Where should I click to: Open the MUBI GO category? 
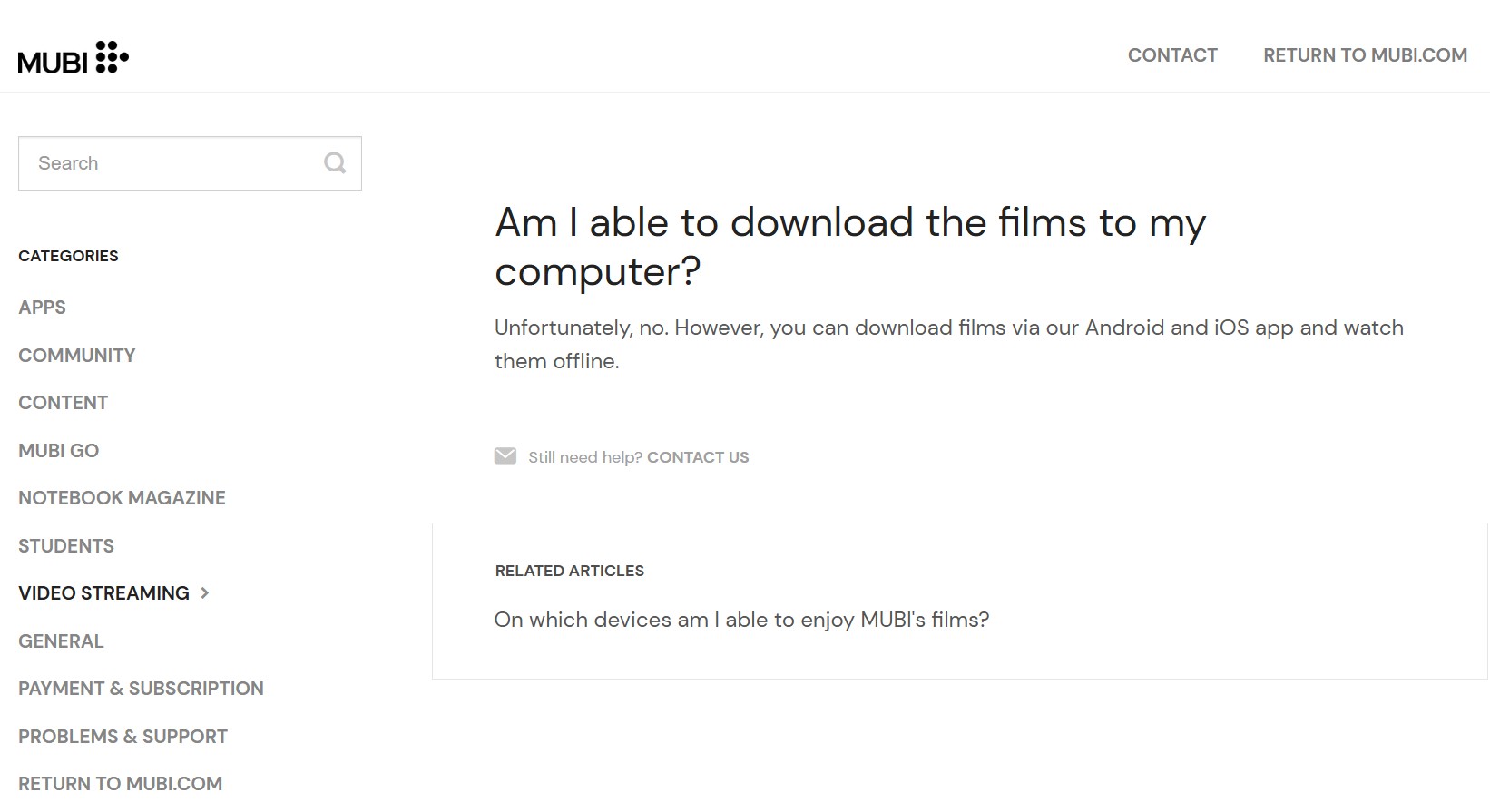59,451
